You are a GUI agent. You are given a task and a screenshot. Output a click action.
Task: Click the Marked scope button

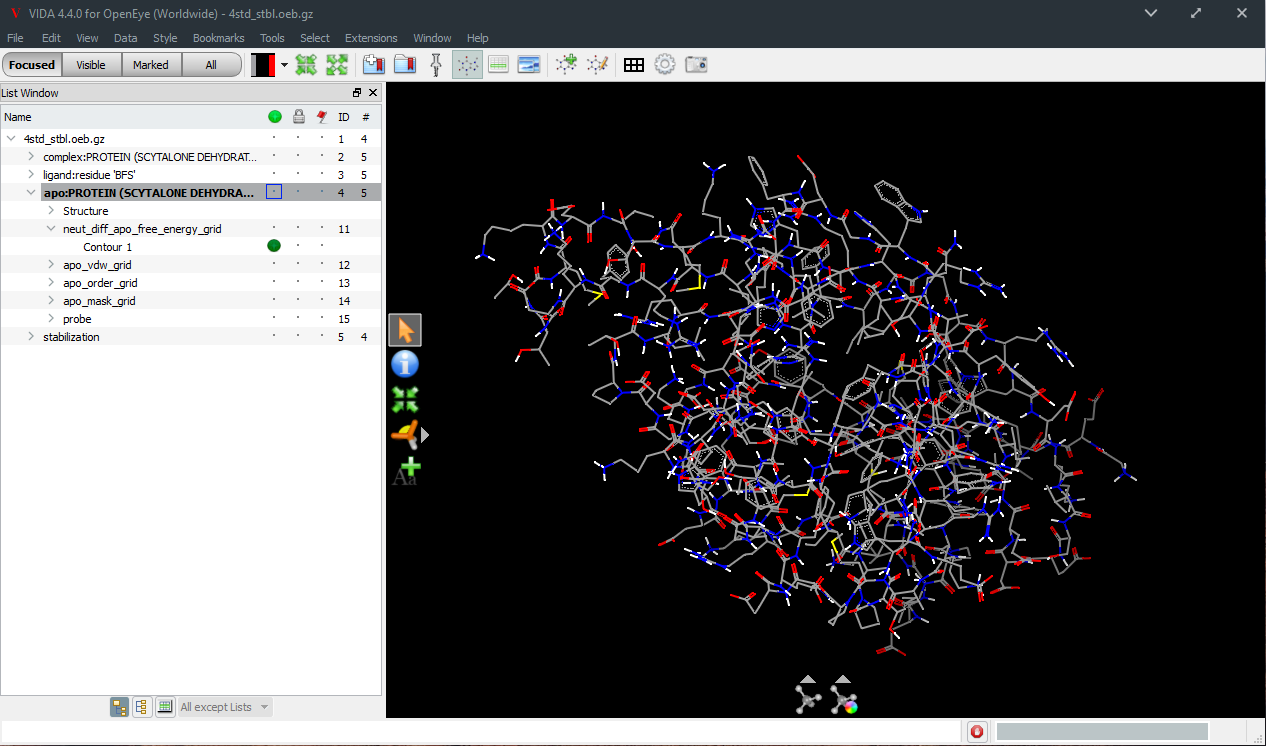coord(151,65)
